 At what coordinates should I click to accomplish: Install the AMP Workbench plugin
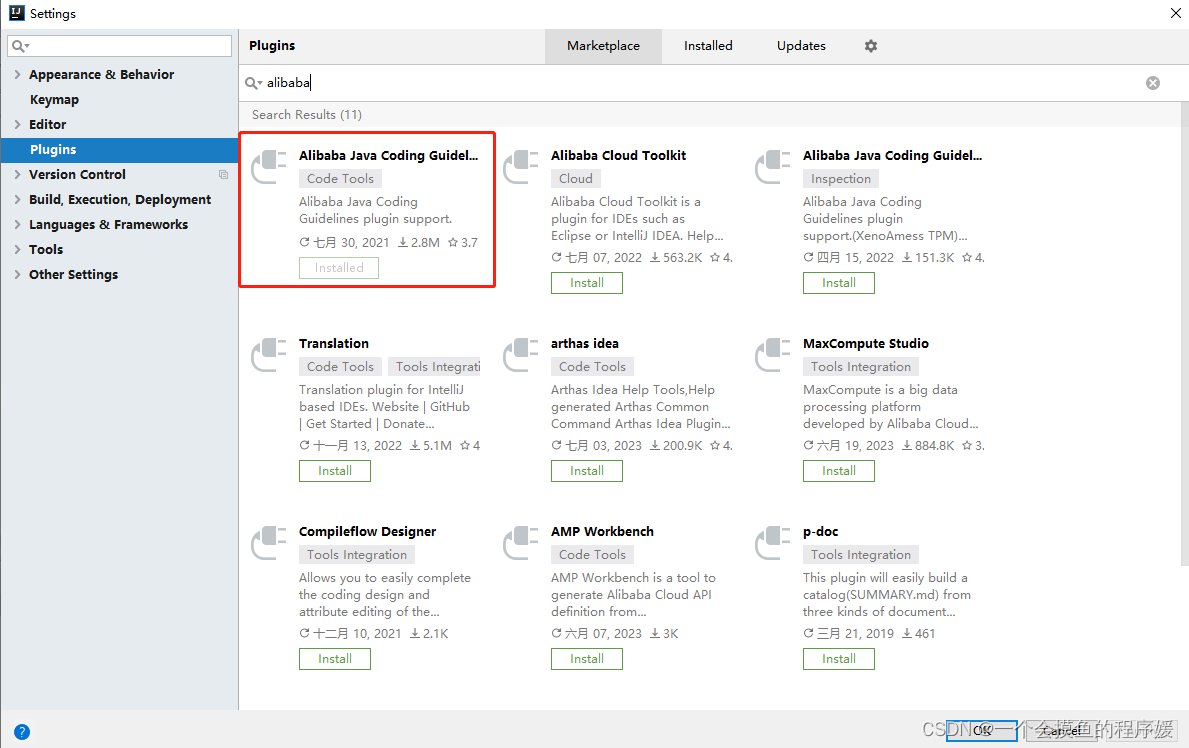pos(587,659)
